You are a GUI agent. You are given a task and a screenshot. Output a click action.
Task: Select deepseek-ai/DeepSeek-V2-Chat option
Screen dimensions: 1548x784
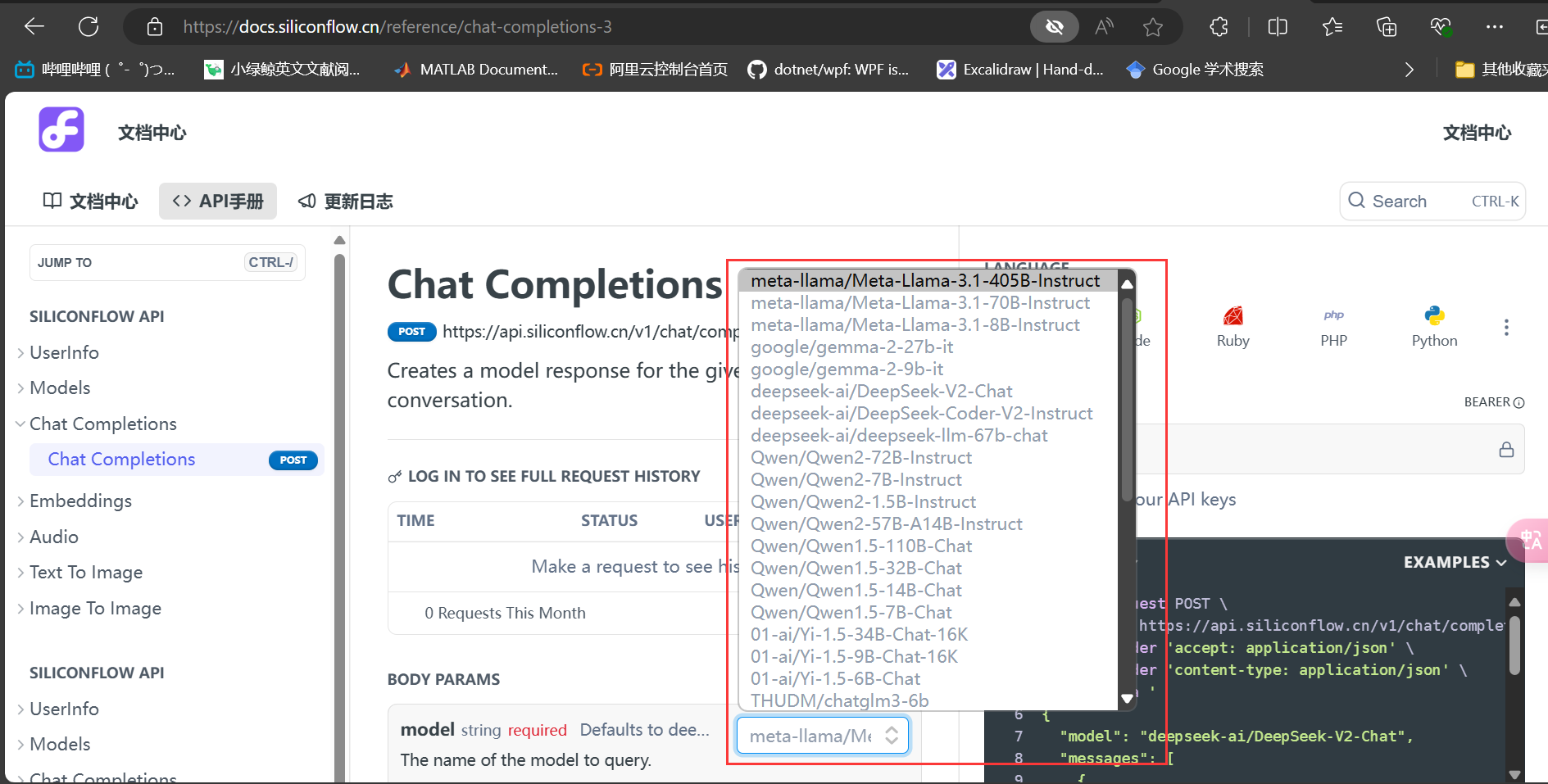[x=882, y=391]
